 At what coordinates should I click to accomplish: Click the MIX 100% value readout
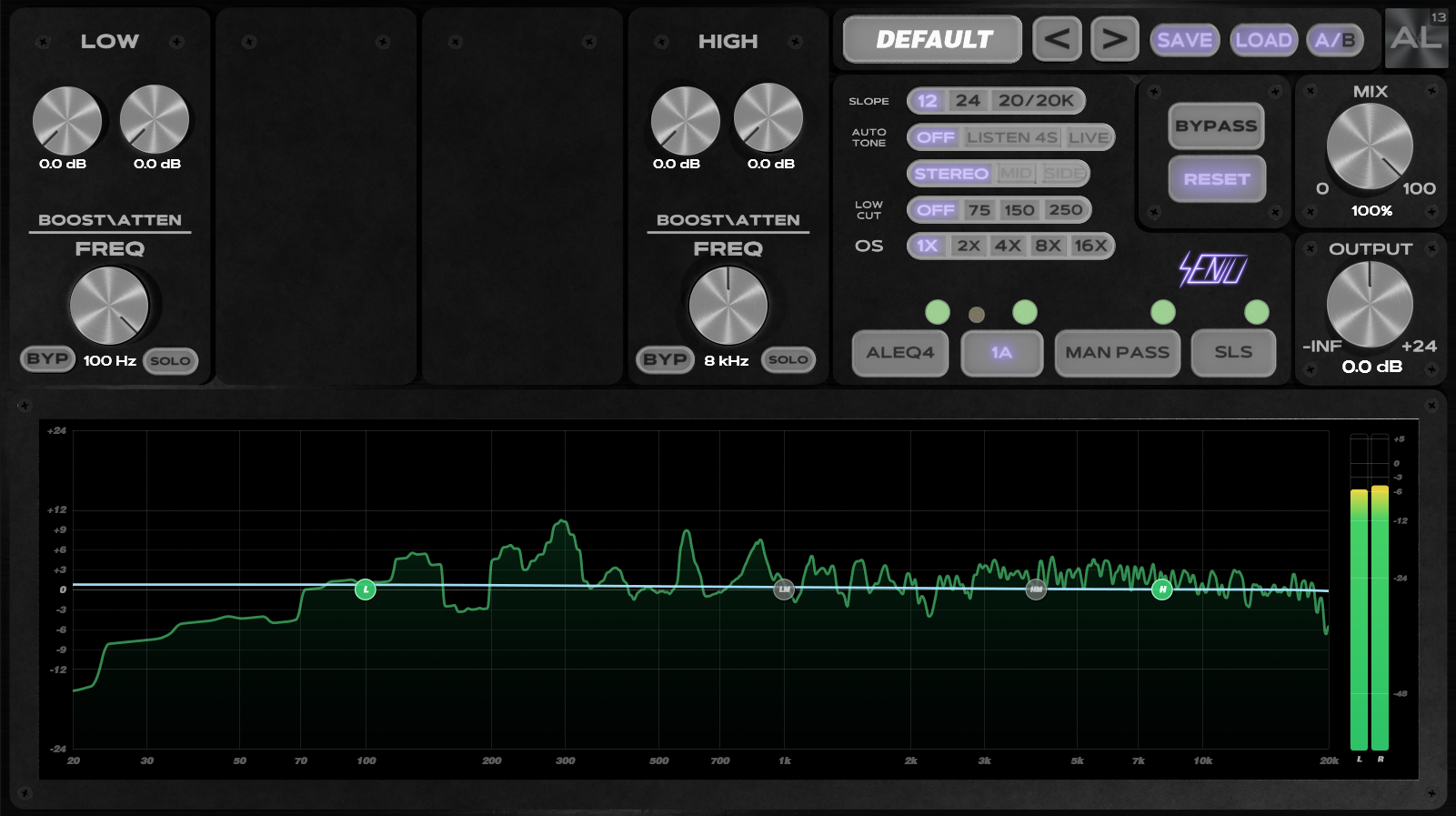pyautogui.click(x=1371, y=211)
